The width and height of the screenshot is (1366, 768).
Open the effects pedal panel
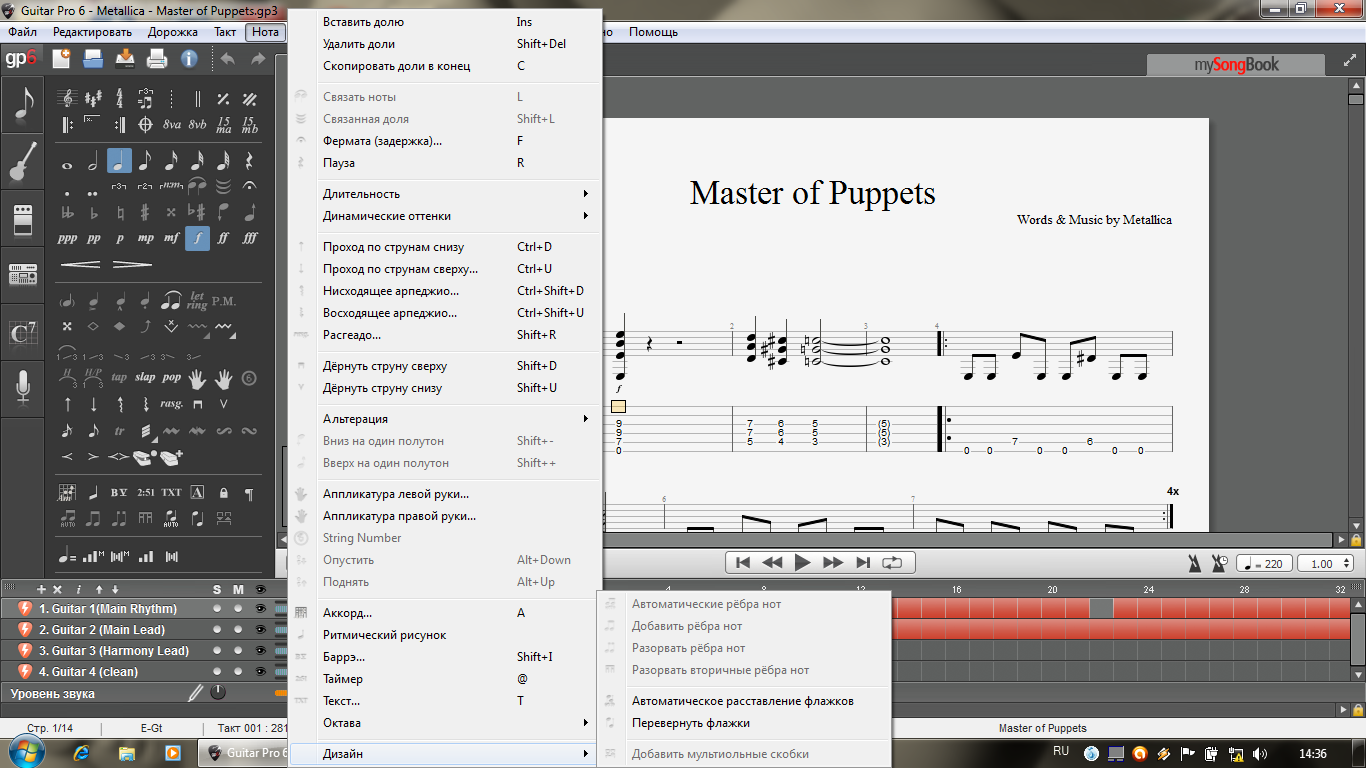coord(23,219)
